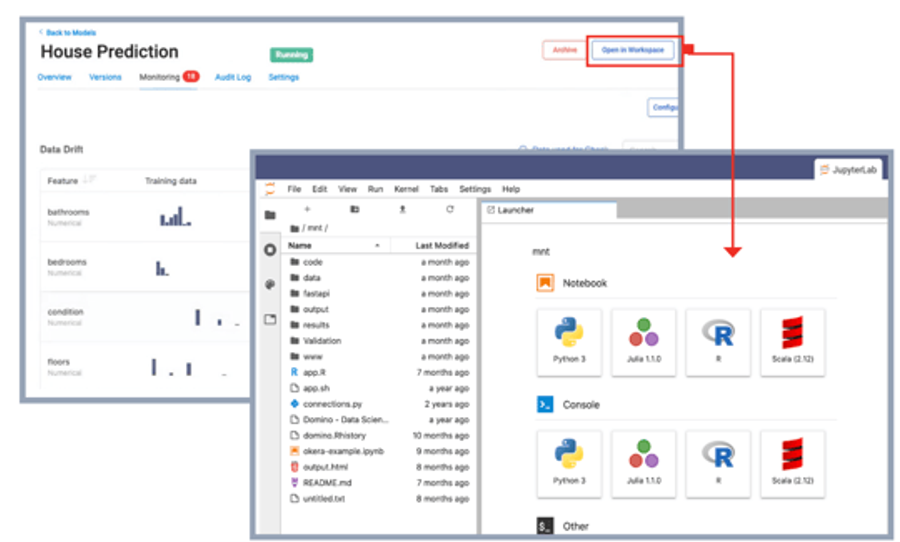Select the Launcher tab
The width and height of the screenshot is (900, 542).
549,210
